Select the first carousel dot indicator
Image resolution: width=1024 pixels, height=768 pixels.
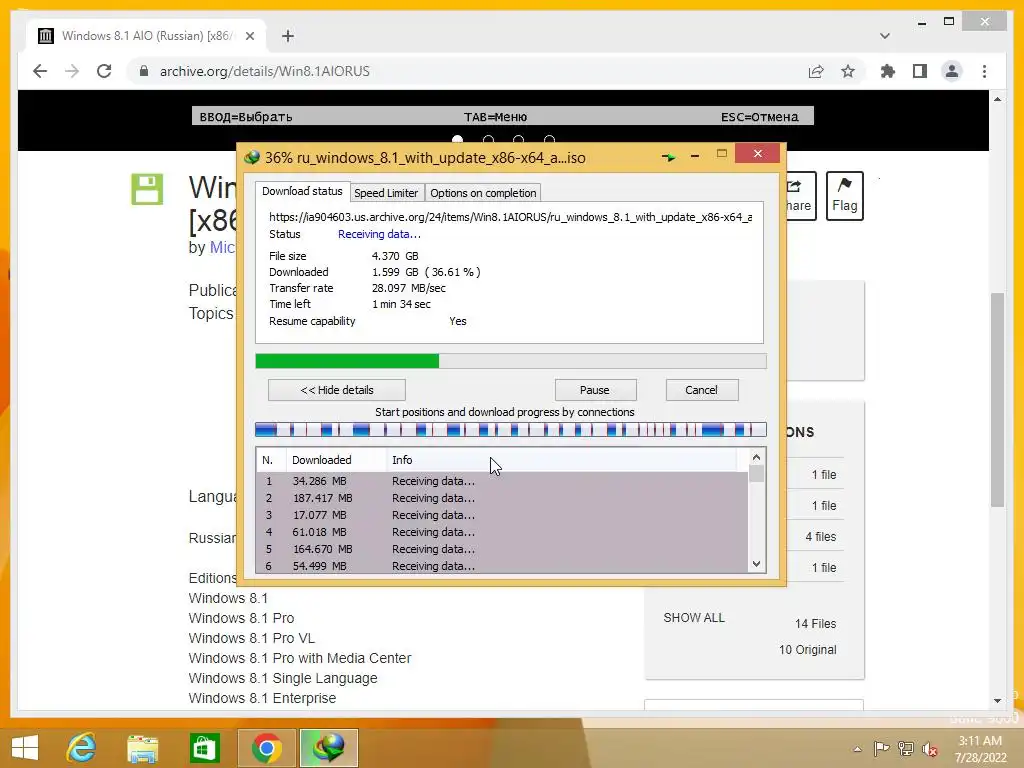458,140
